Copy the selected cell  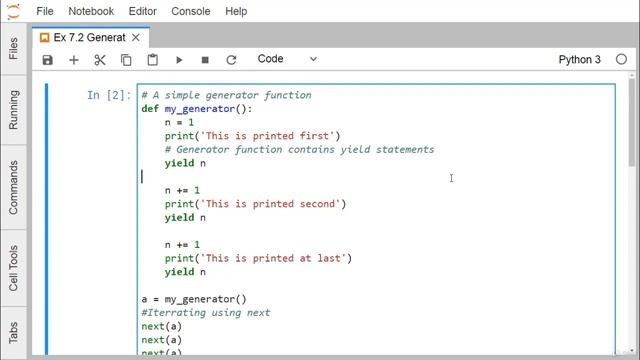(126, 60)
